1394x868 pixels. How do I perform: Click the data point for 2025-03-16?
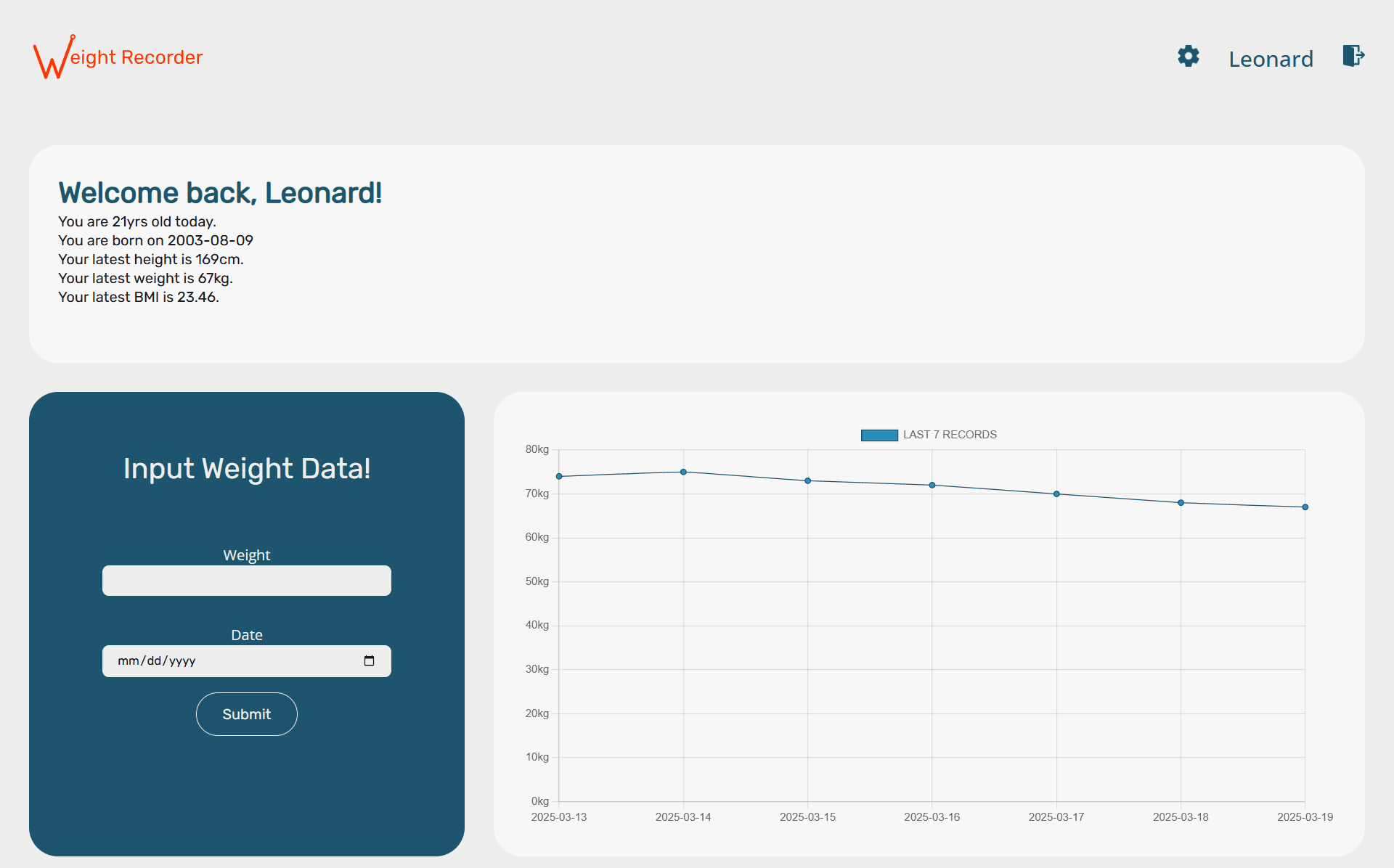tap(932, 486)
